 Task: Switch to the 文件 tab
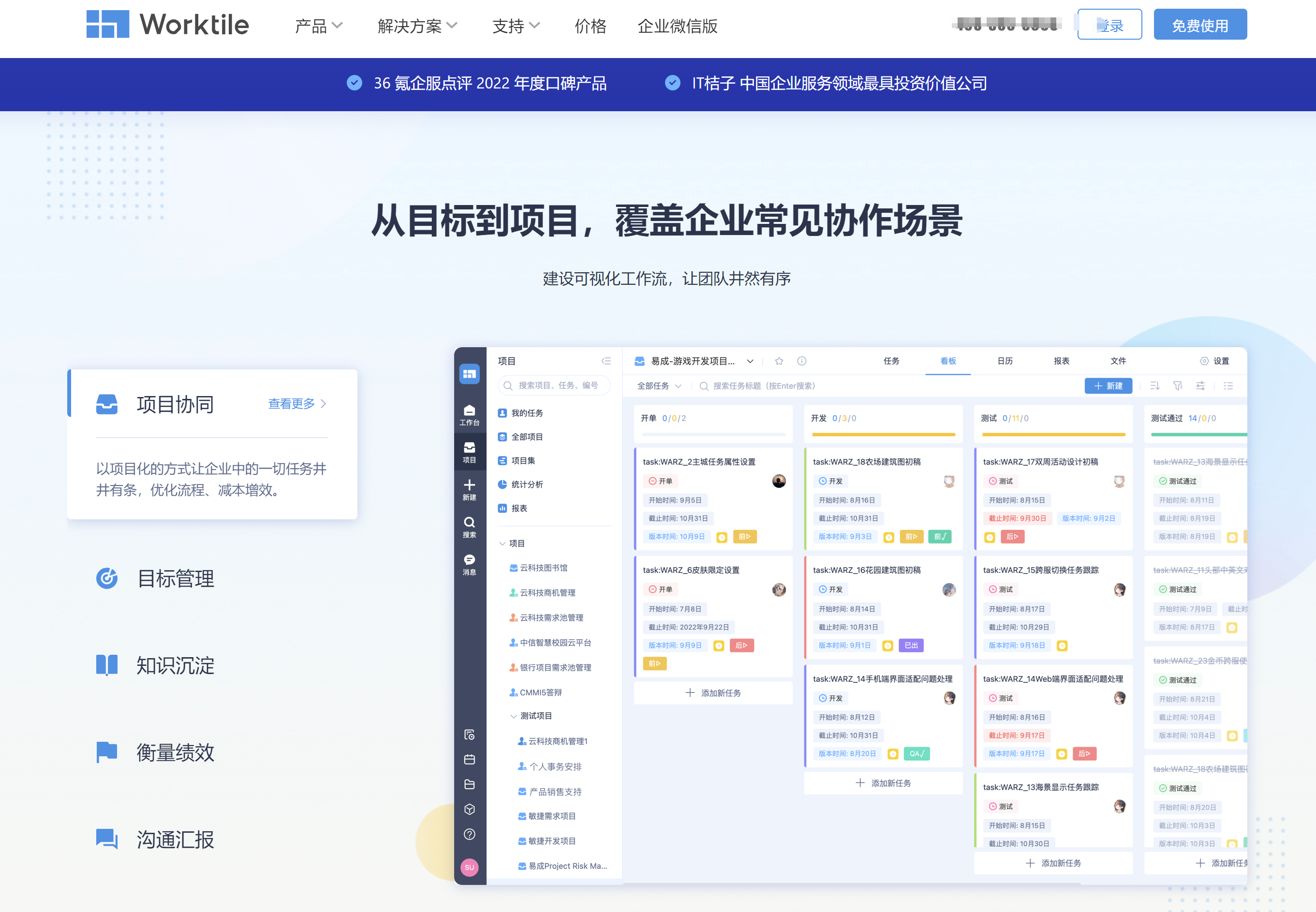[x=1118, y=361]
